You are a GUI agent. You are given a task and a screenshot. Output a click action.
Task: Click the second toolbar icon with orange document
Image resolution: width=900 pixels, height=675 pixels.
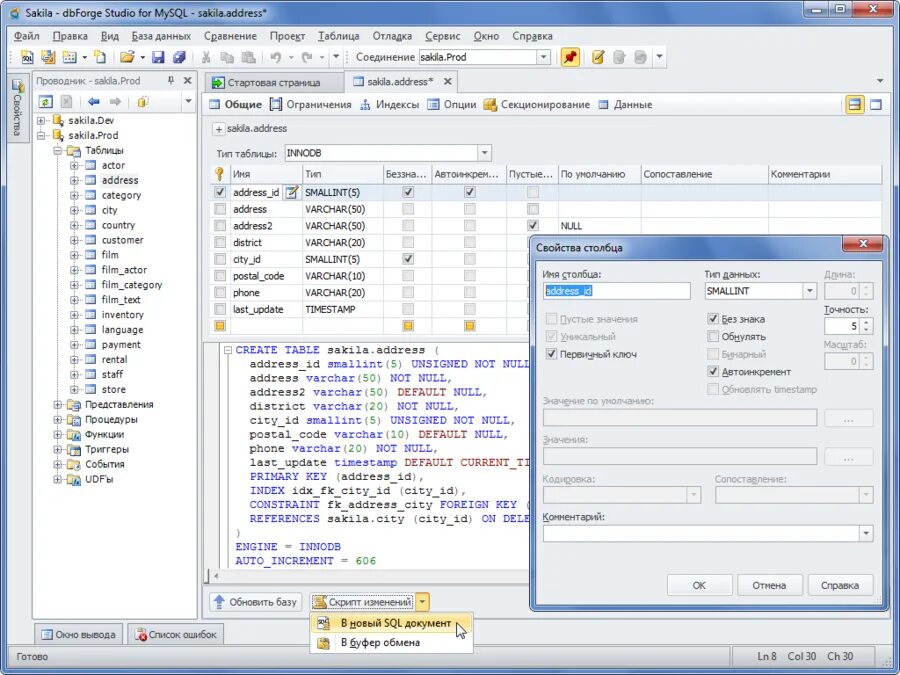click(48, 57)
